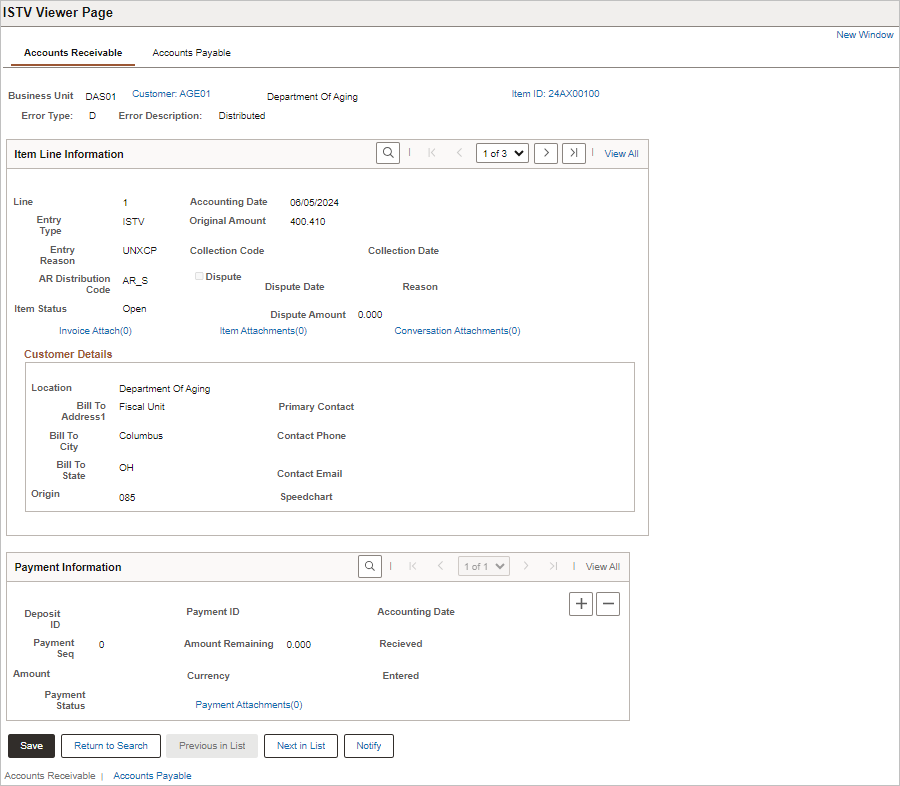
Task: Go to first row in Payment Information
Action: (x=413, y=566)
